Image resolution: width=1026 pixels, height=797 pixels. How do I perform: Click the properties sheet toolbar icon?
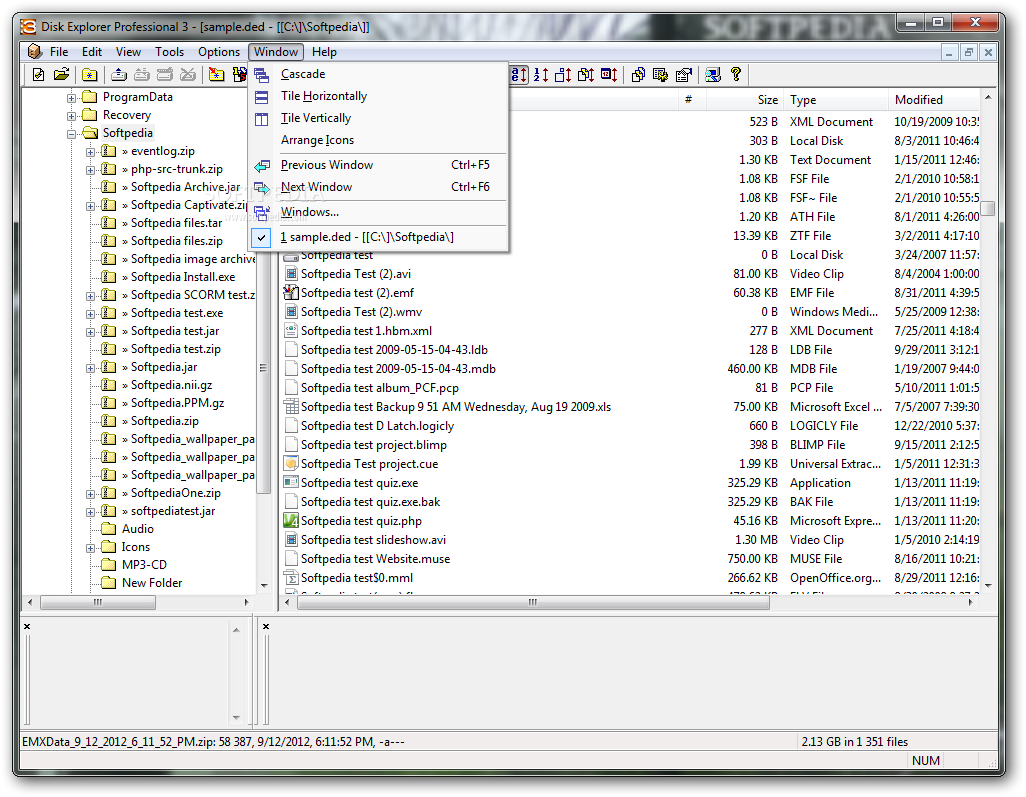pyautogui.click(x=684, y=75)
